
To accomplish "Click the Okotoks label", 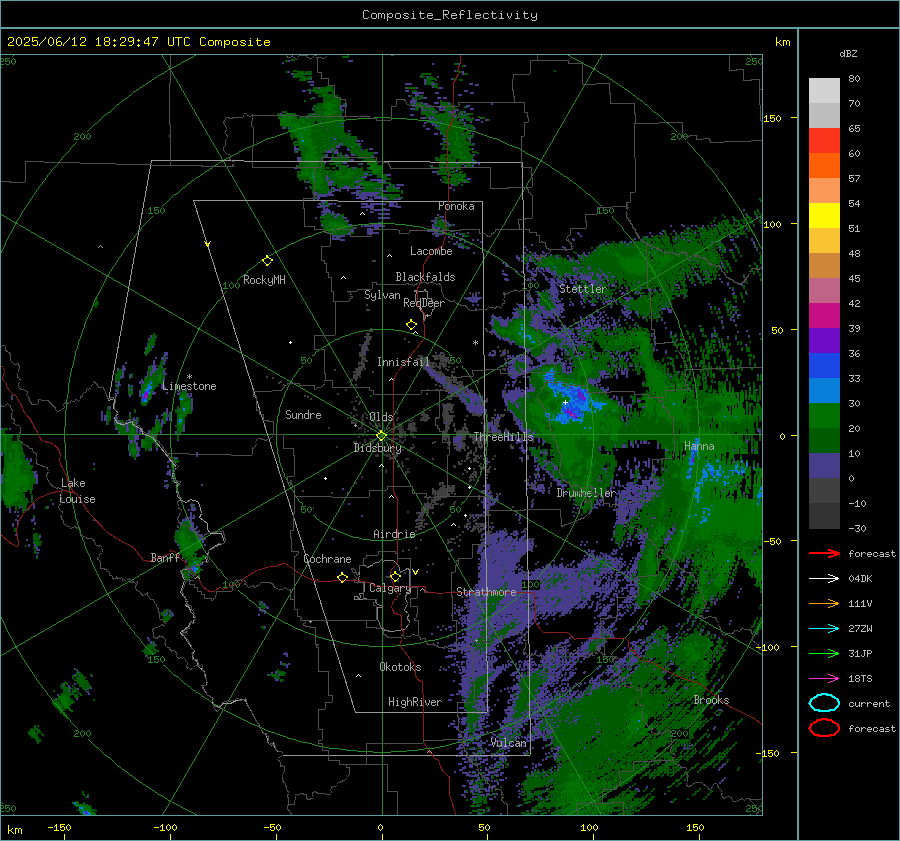I will 400,667.
